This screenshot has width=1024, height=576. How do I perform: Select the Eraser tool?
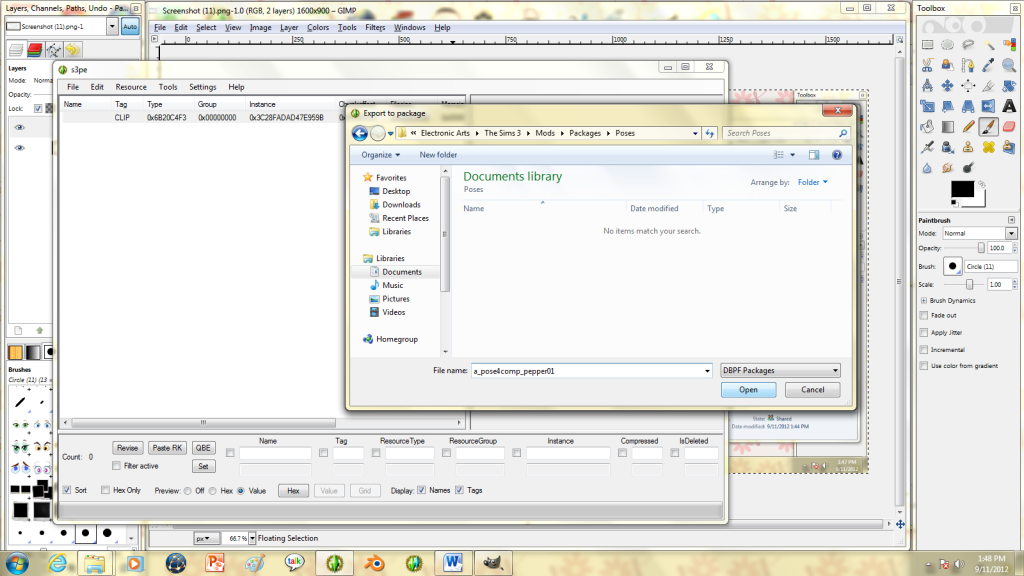point(1009,127)
